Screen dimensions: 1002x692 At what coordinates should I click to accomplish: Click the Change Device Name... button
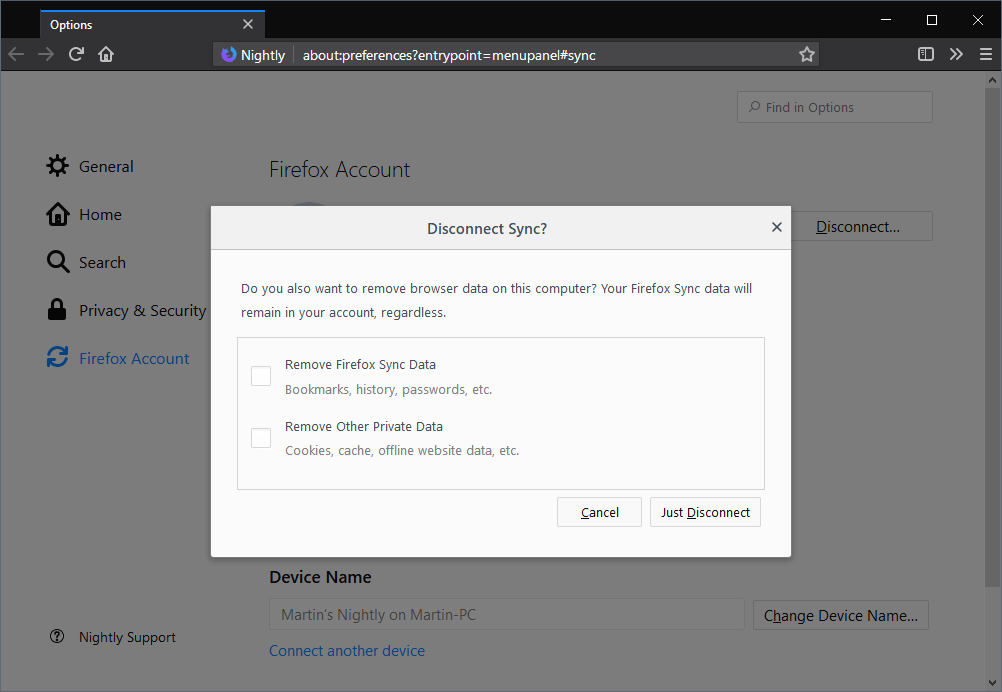click(x=841, y=615)
